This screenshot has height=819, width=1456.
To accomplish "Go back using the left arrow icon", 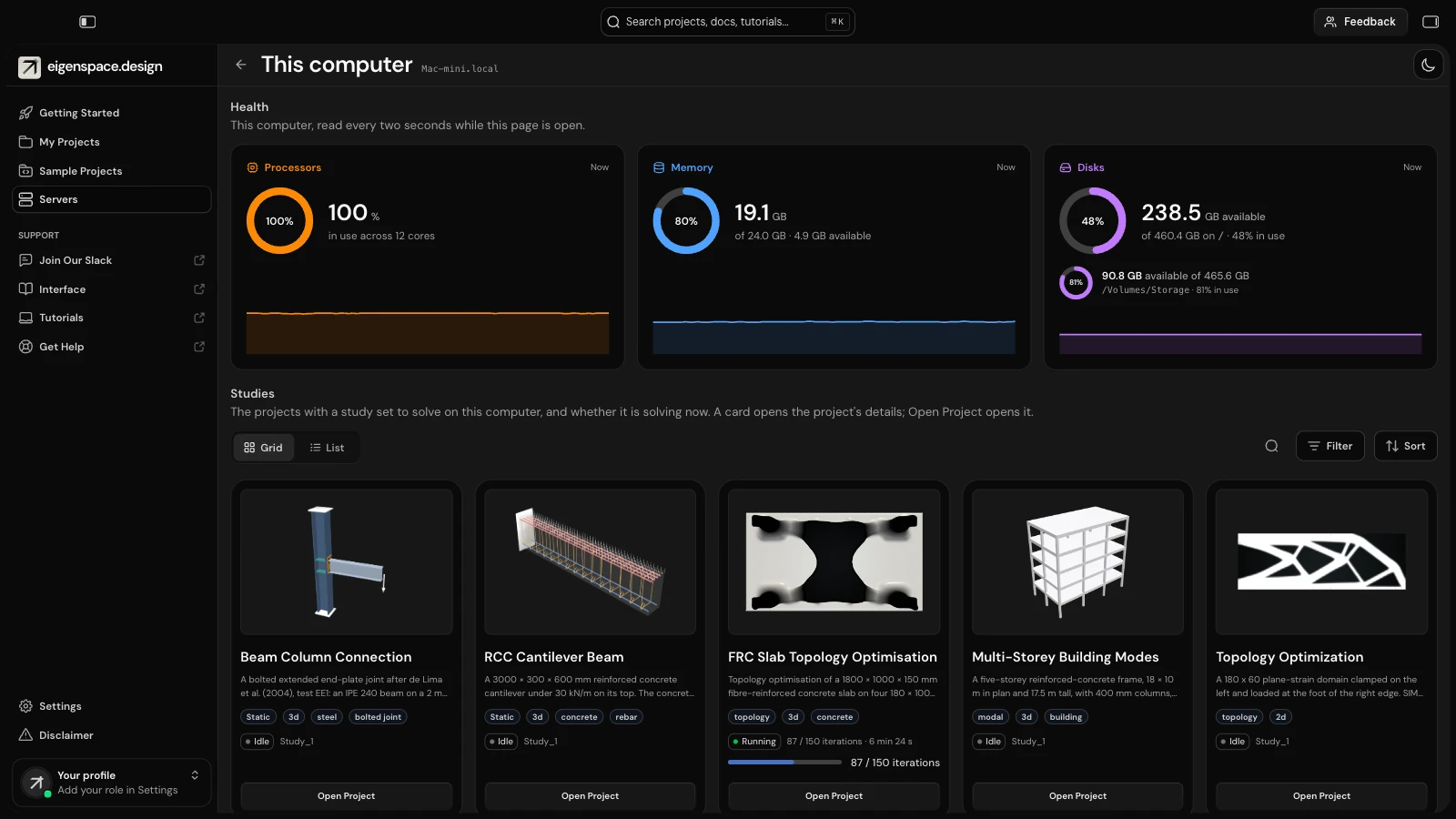I will [241, 65].
